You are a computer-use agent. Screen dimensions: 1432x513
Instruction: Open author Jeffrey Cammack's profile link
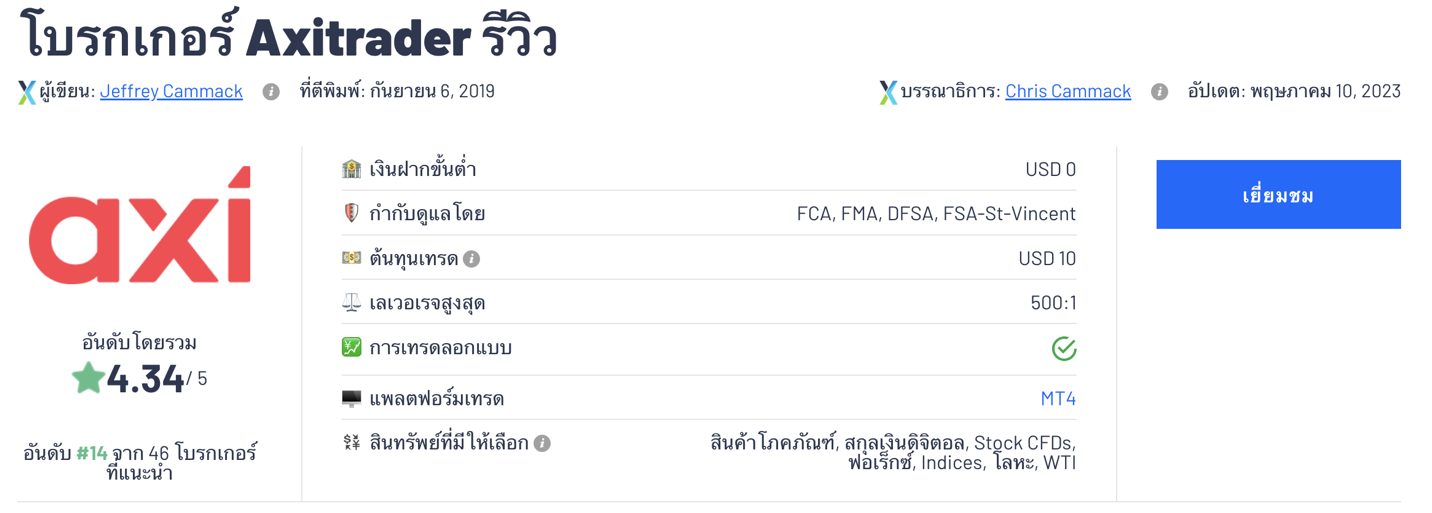(x=171, y=91)
